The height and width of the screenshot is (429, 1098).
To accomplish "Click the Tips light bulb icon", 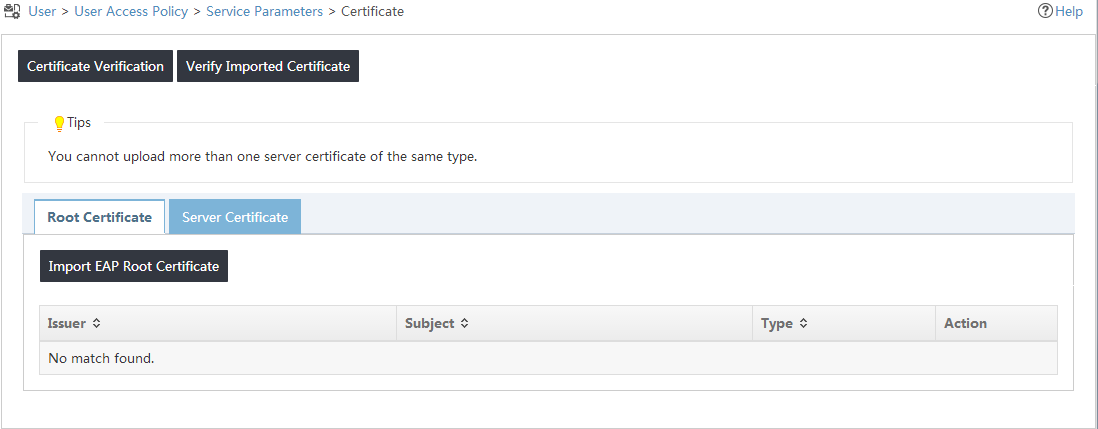I will [60, 124].
